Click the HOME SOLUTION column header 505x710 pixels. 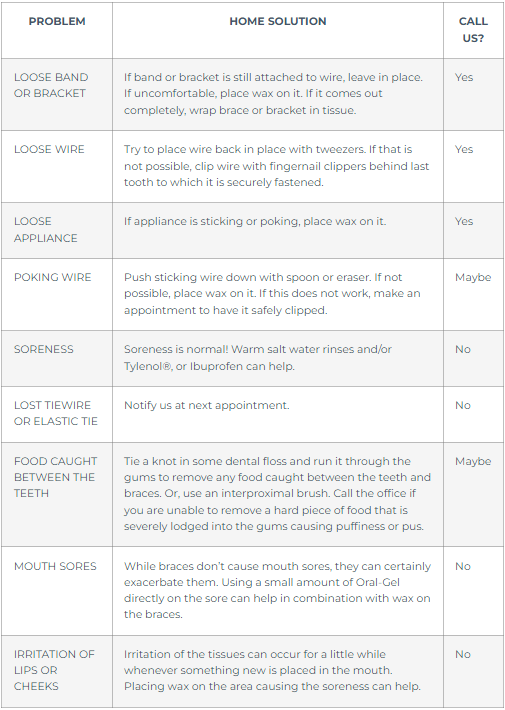[x=278, y=21]
